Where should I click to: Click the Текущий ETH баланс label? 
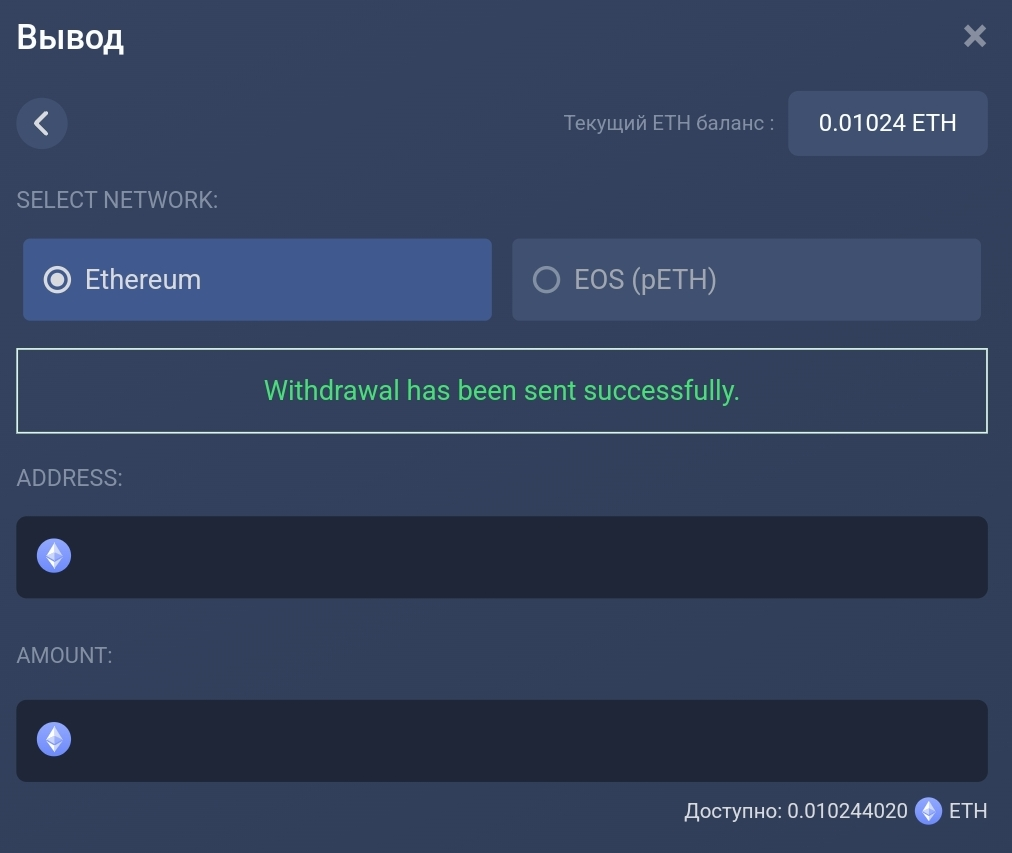coord(668,124)
